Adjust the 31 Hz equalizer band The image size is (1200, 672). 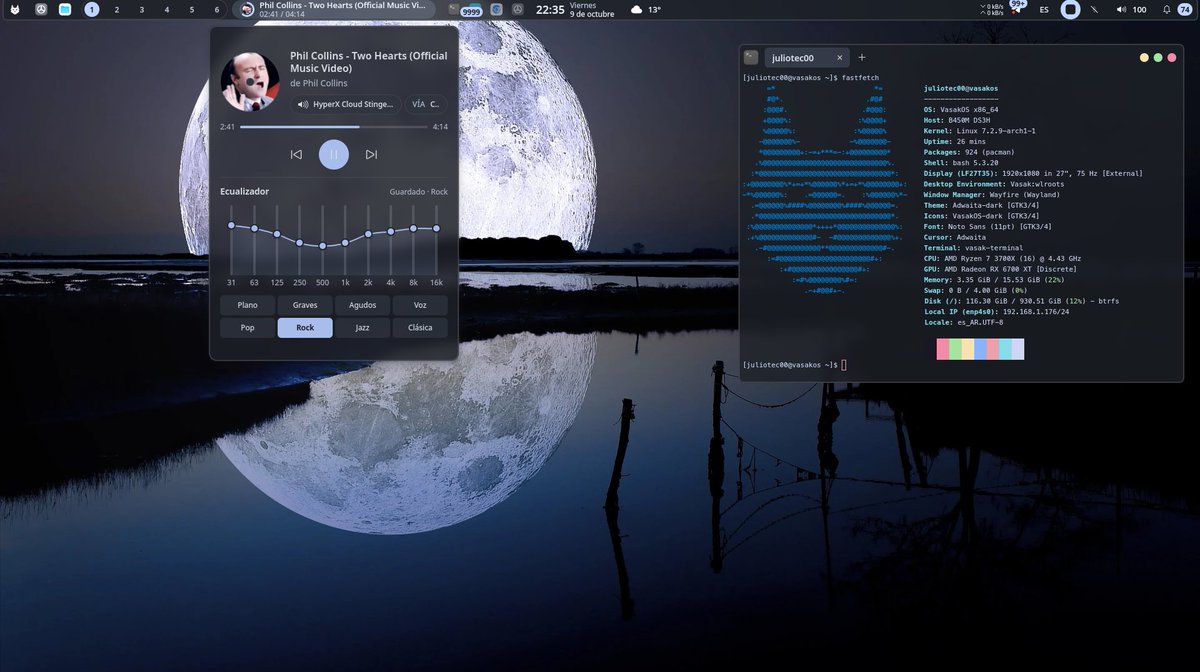231,240
